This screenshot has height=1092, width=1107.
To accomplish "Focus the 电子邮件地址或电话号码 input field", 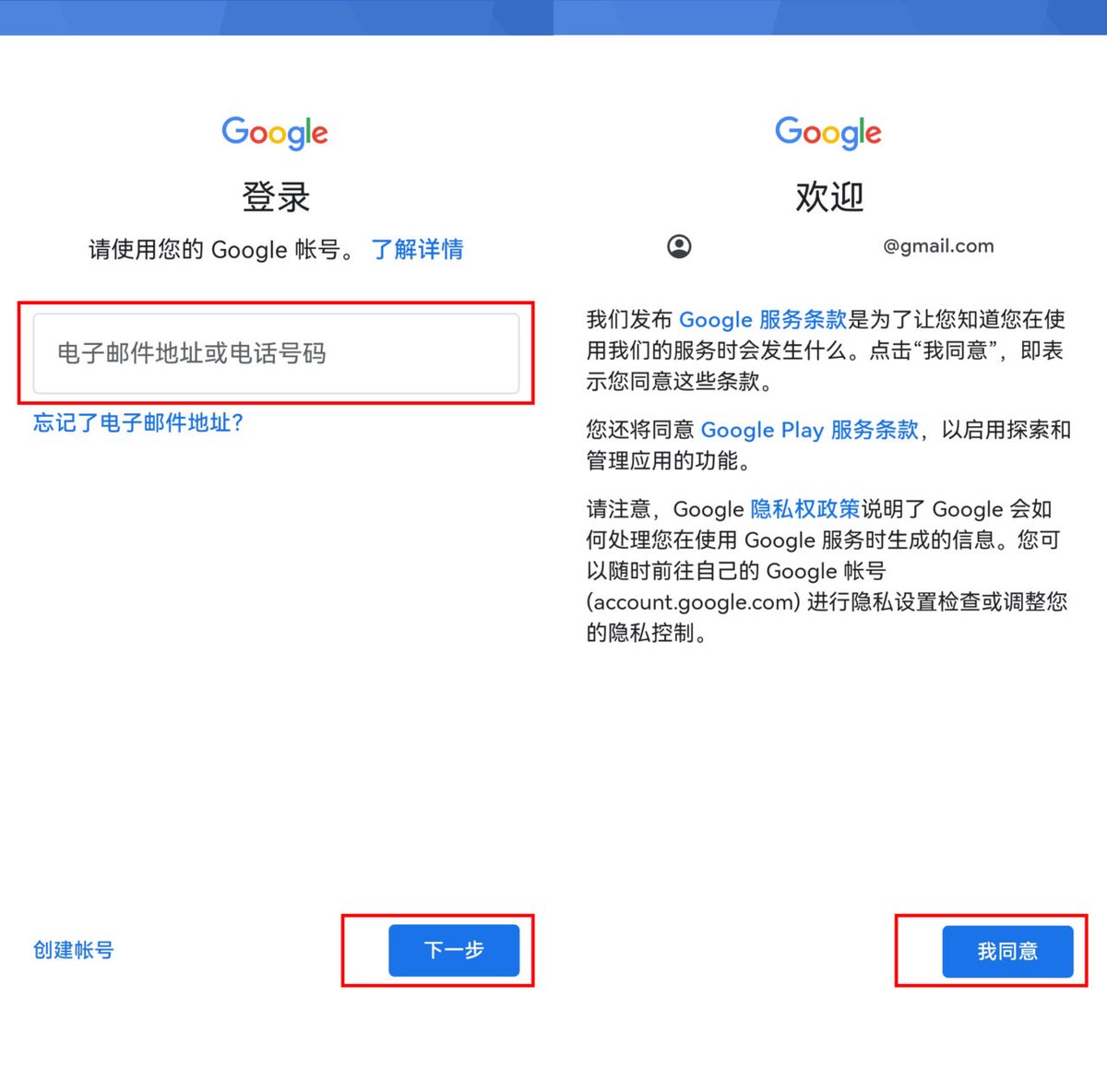I will point(276,353).
